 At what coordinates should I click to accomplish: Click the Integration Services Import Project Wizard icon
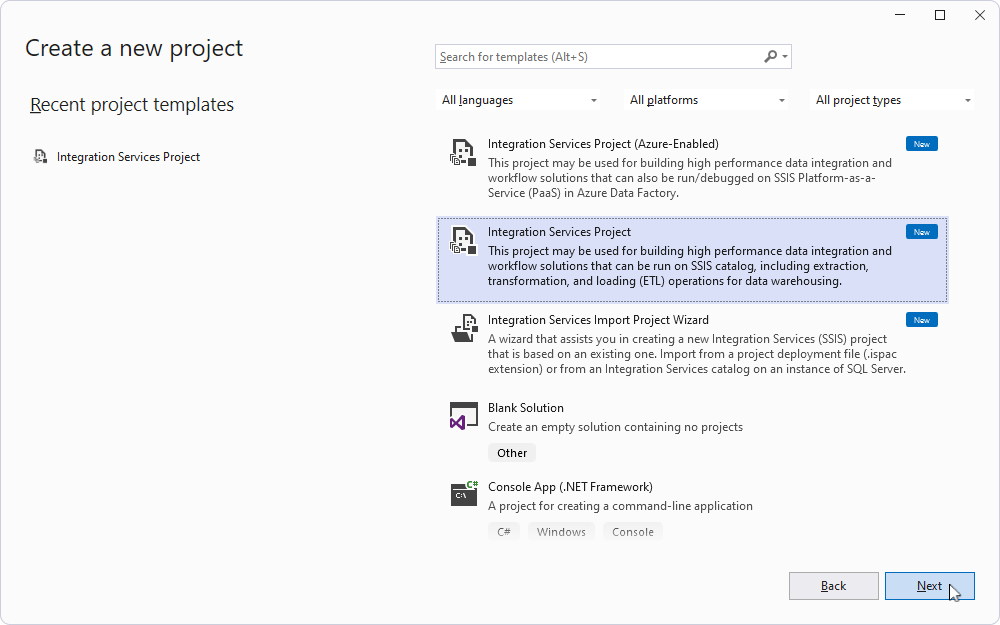click(x=463, y=329)
